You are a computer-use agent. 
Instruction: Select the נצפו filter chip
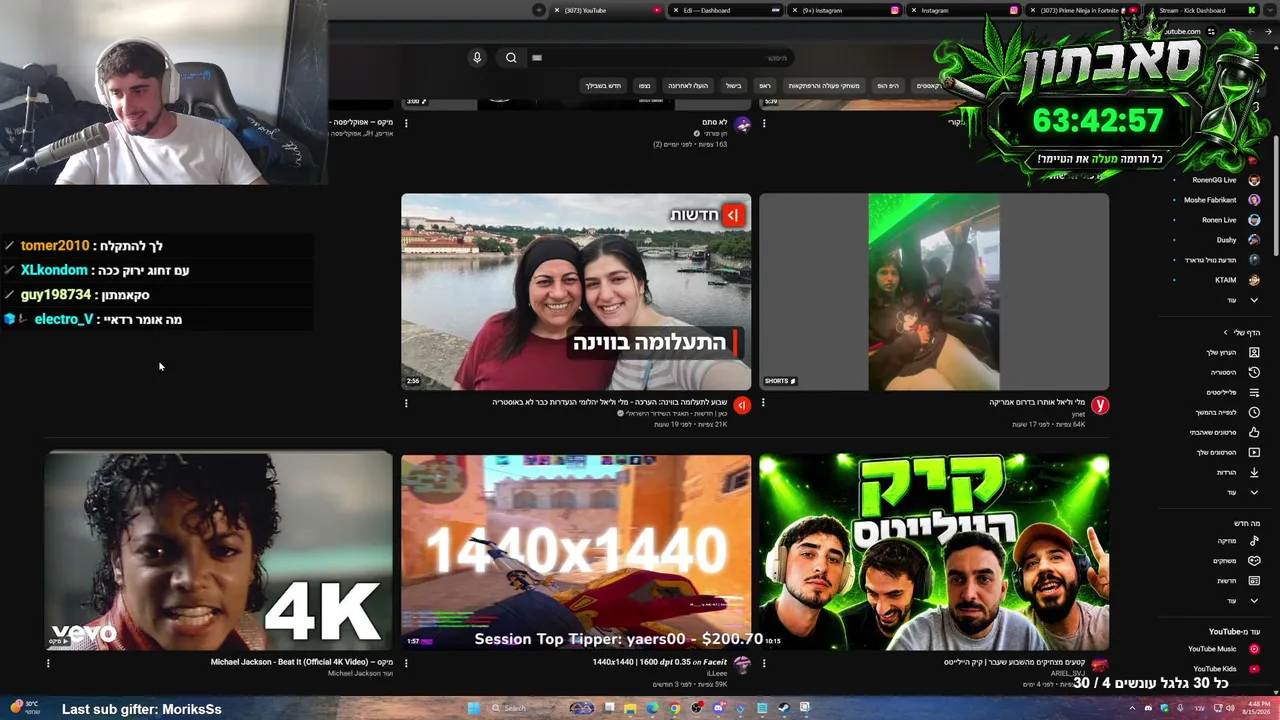tap(645, 86)
